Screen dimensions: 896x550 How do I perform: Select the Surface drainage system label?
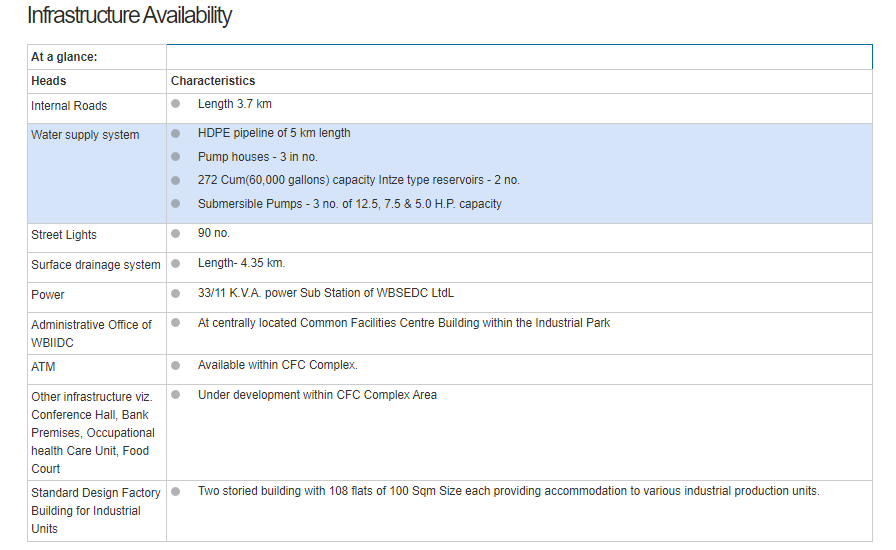tap(95, 265)
